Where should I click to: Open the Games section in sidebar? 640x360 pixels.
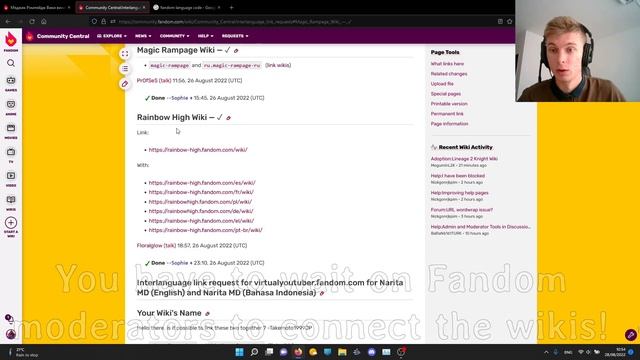click(11, 83)
